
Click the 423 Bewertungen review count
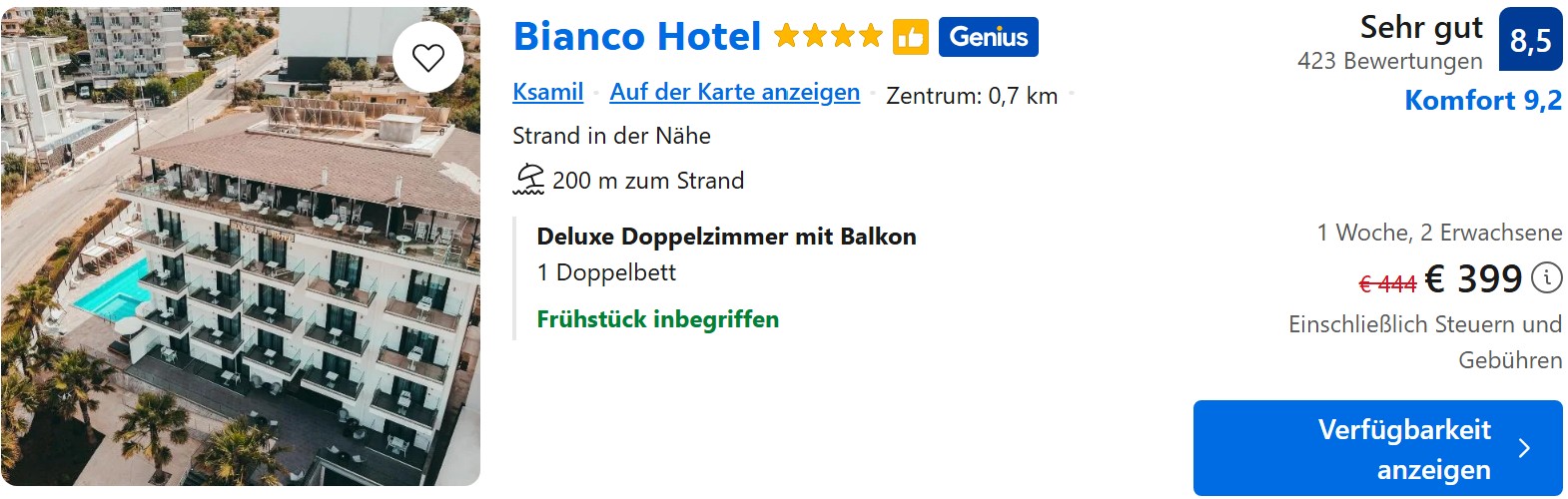1389,61
